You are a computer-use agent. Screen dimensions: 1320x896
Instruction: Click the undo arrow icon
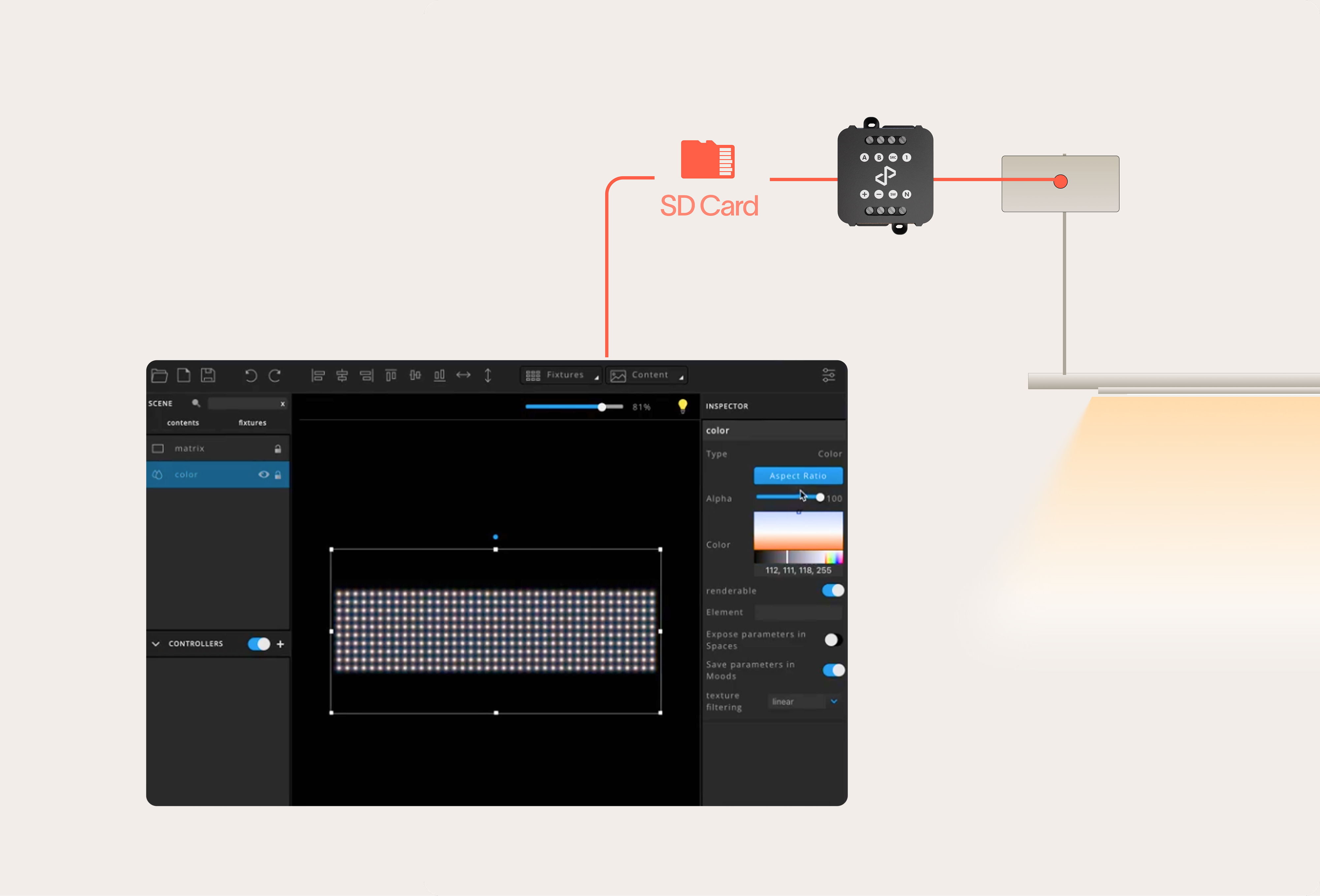click(250, 375)
